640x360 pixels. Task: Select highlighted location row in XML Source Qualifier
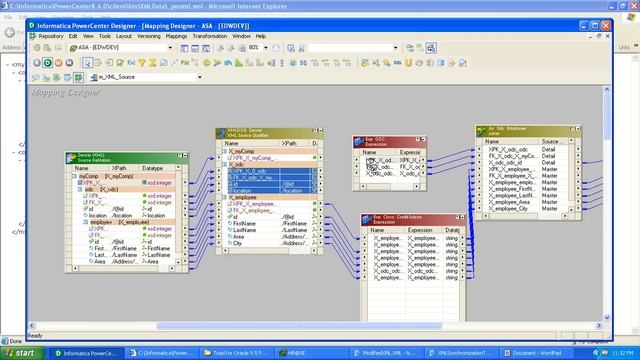(271, 191)
